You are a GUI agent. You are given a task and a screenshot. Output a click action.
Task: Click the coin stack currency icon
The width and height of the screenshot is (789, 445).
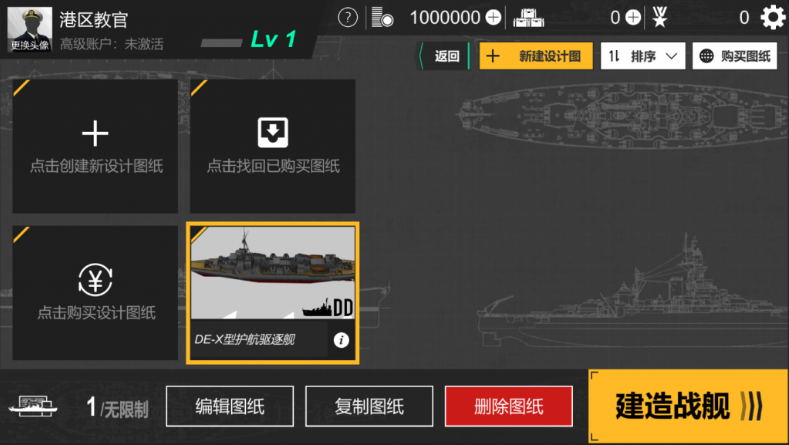point(382,18)
